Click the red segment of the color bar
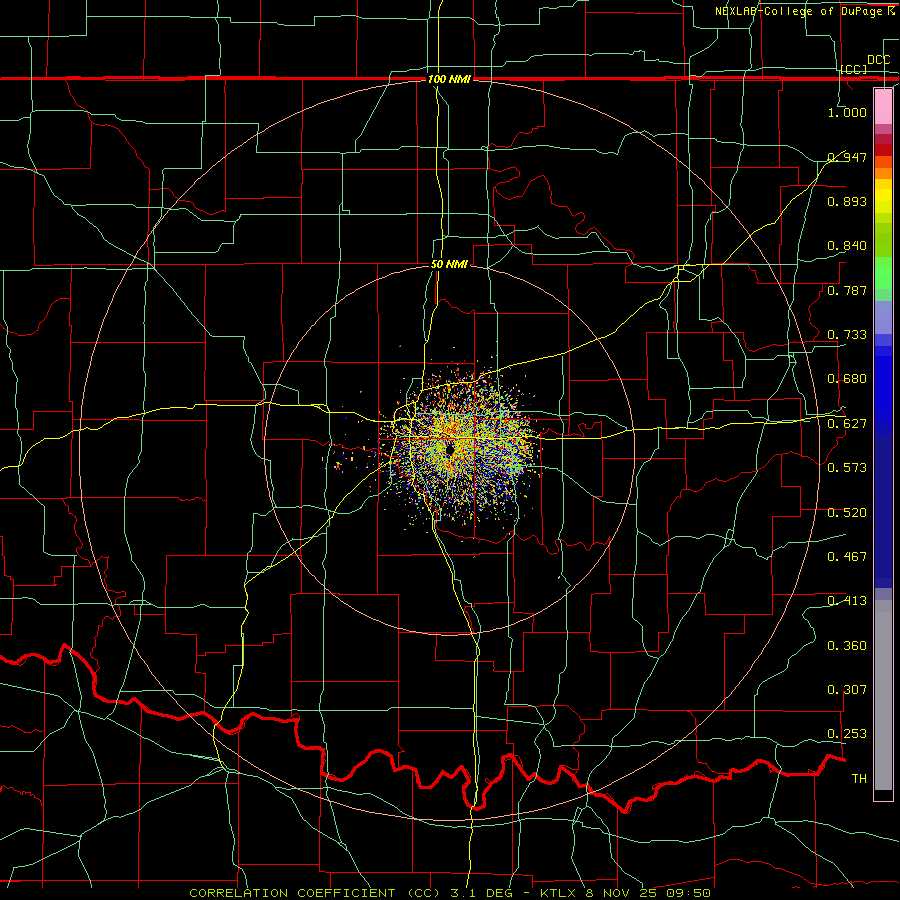Viewport: 900px width, 900px height. coord(883,150)
